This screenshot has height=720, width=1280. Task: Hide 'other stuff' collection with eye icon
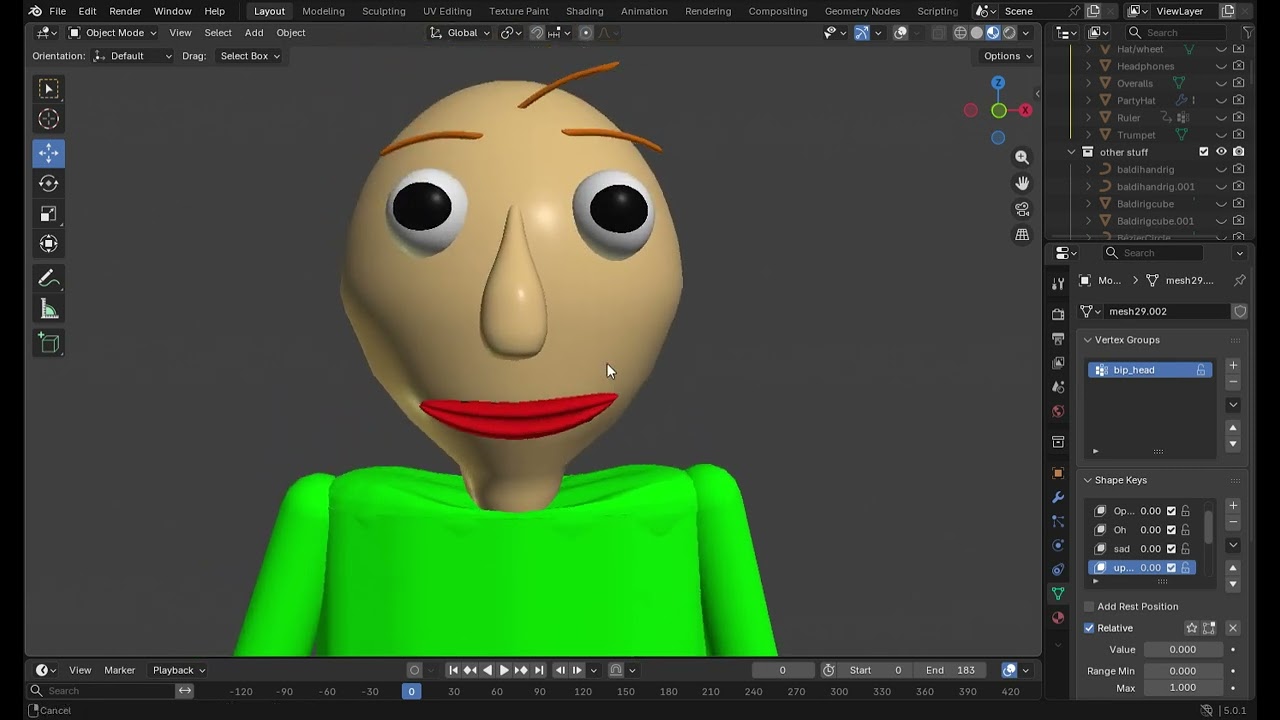pyautogui.click(x=1221, y=152)
